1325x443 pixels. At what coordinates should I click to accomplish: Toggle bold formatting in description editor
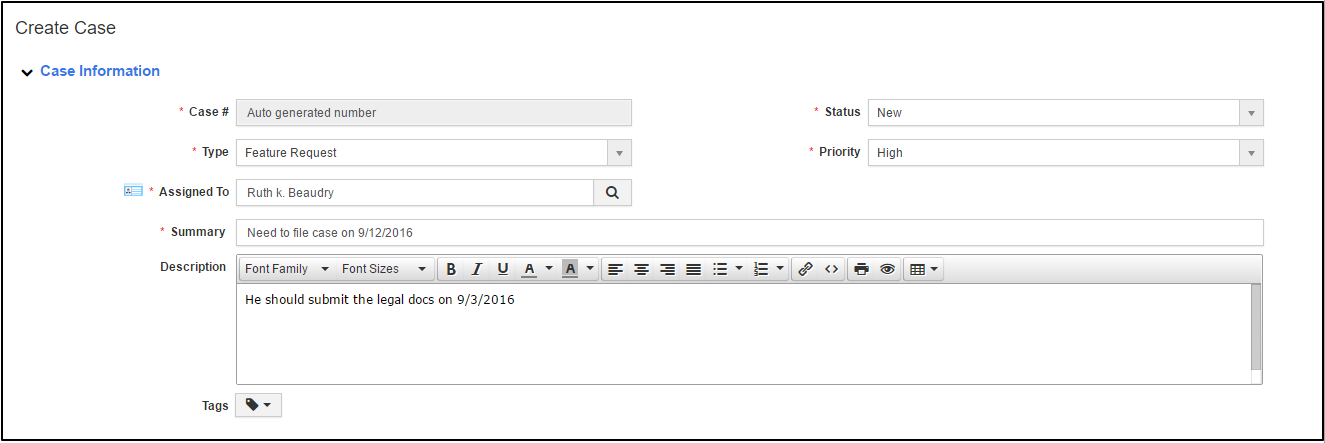pyautogui.click(x=451, y=269)
